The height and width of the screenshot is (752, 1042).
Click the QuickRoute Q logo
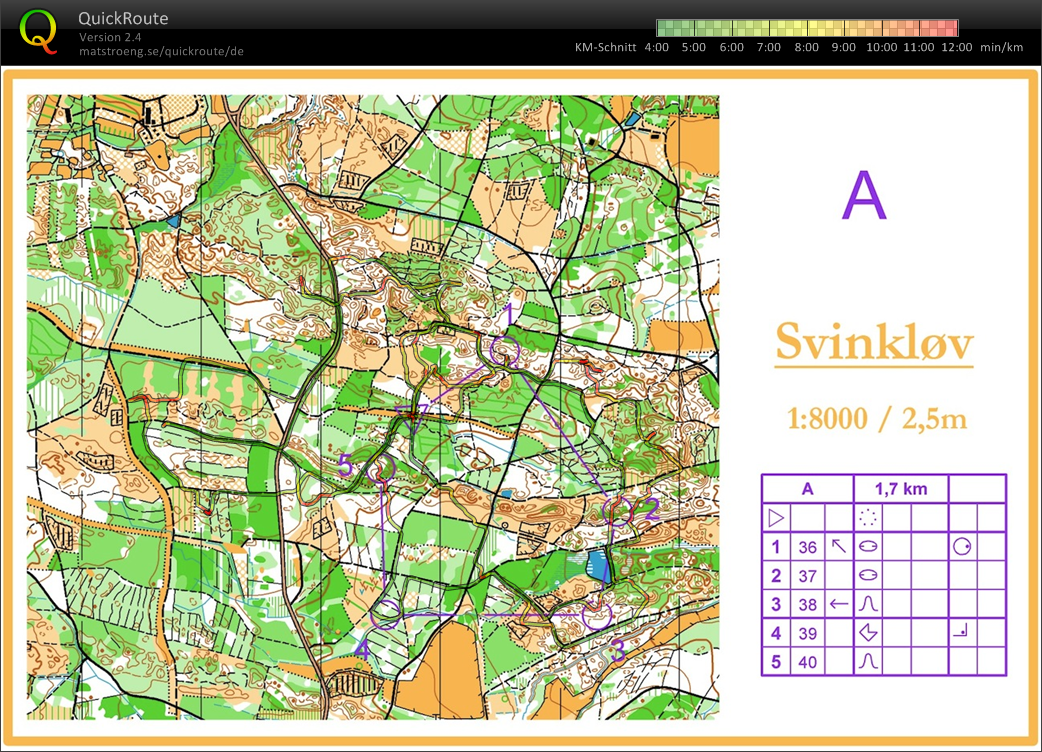[x=38, y=31]
